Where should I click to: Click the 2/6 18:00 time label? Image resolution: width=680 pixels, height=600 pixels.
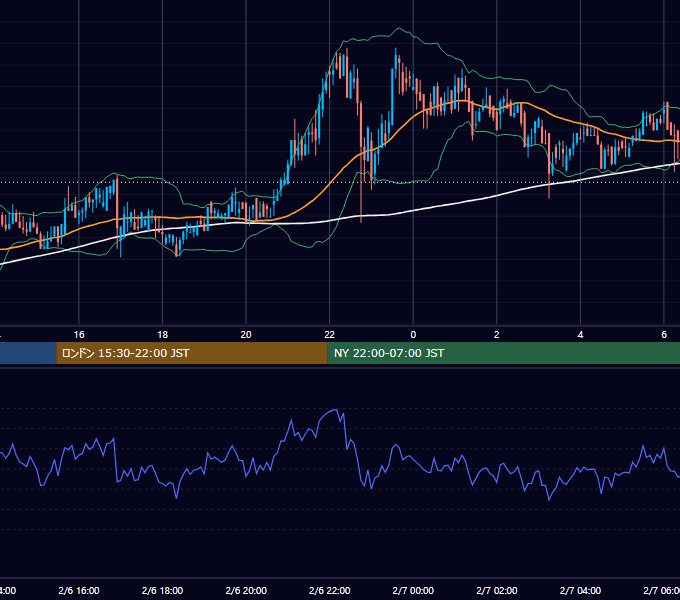(x=162, y=590)
